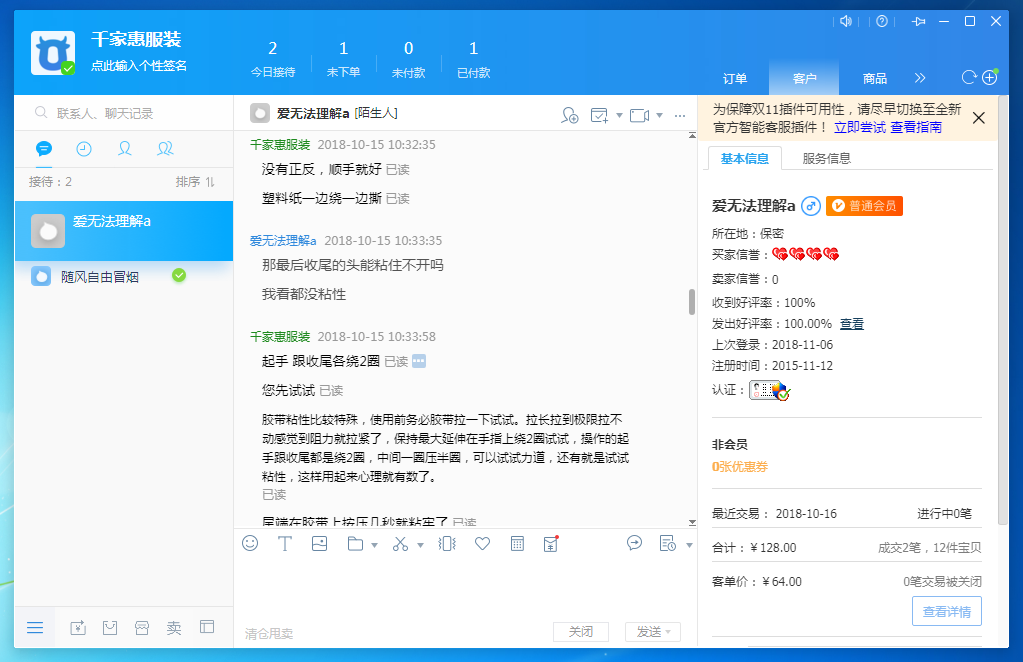Click the 查看详情 button

click(x=947, y=611)
